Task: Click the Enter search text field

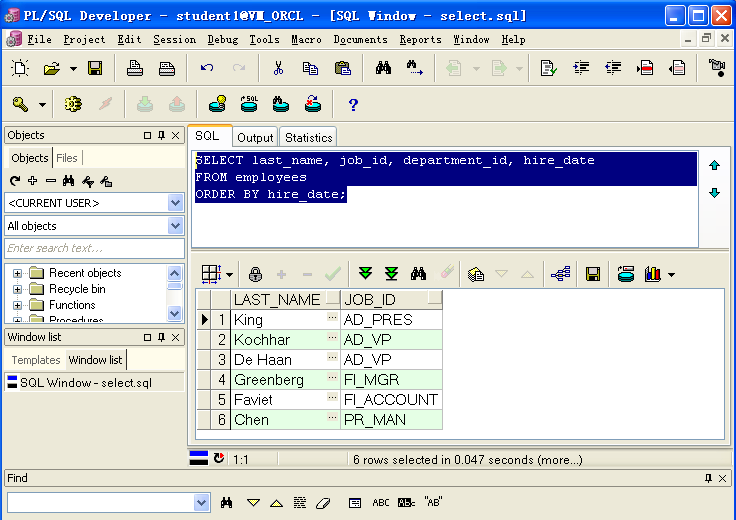Action: tap(94, 248)
